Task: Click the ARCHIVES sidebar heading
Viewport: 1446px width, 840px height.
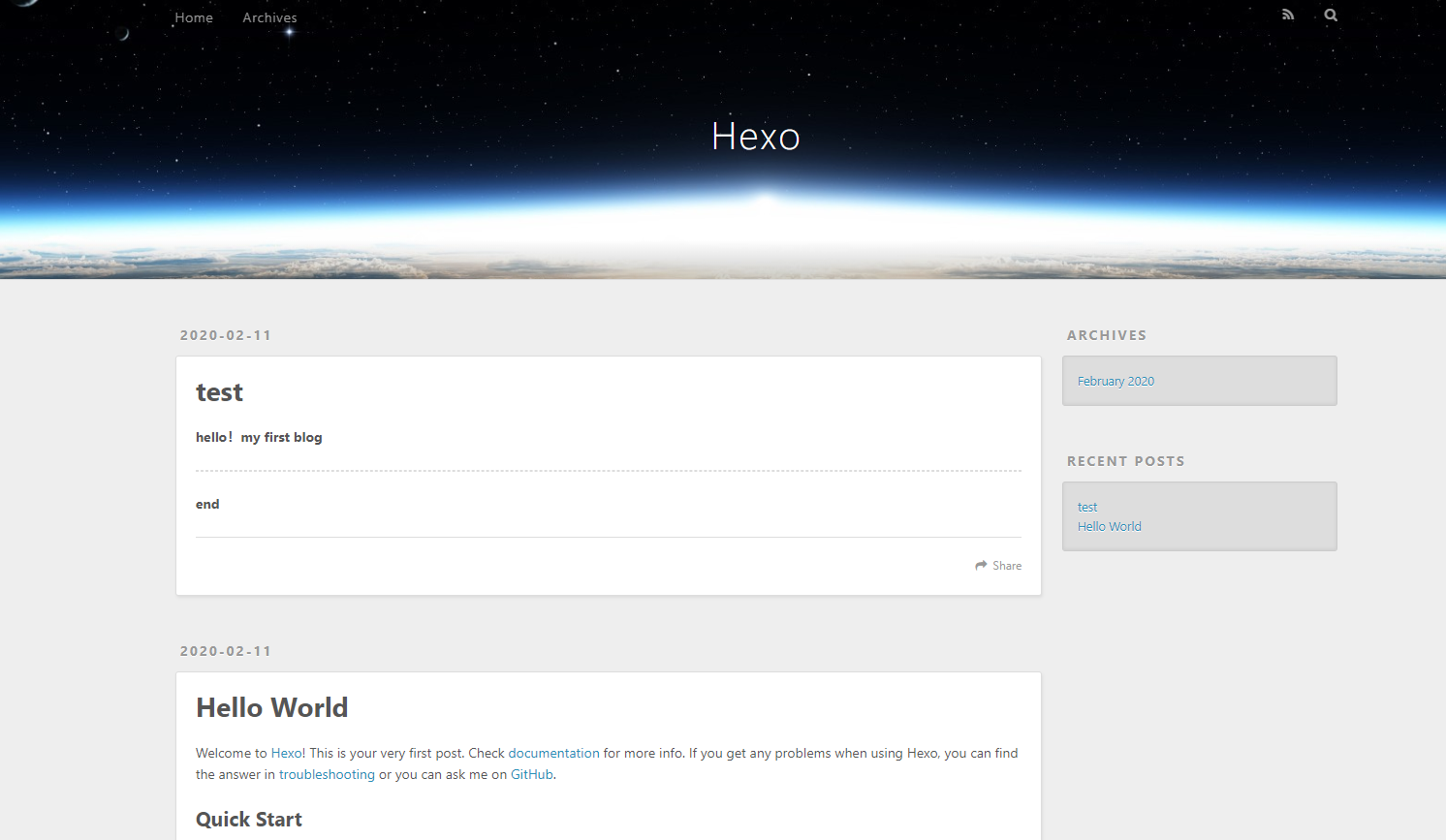Action: click(1107, 335)
